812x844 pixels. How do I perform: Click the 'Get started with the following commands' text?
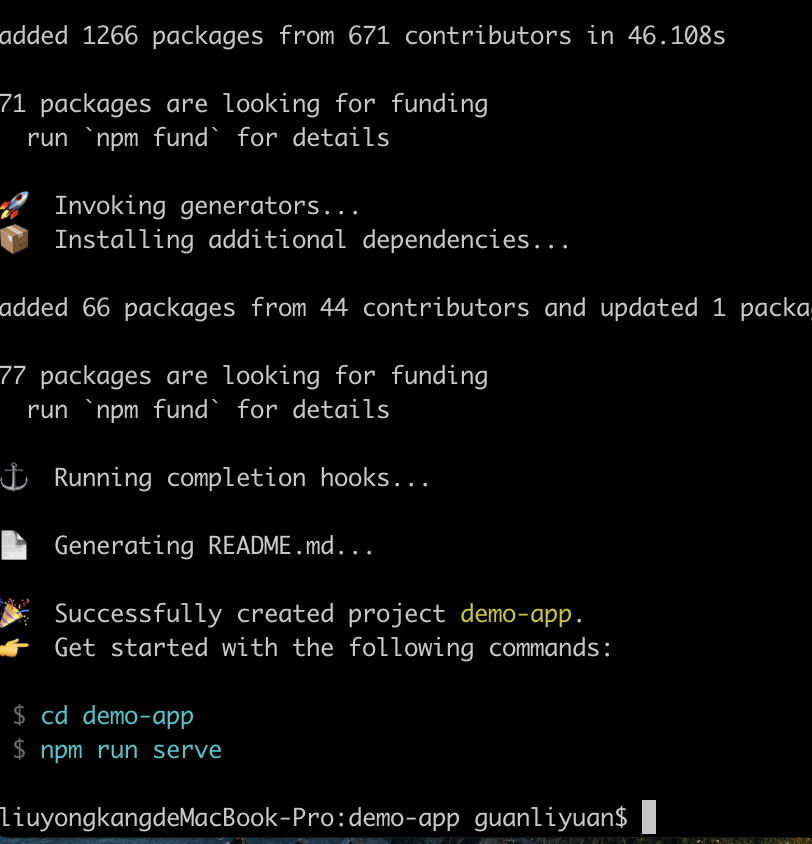coord(333,648)
